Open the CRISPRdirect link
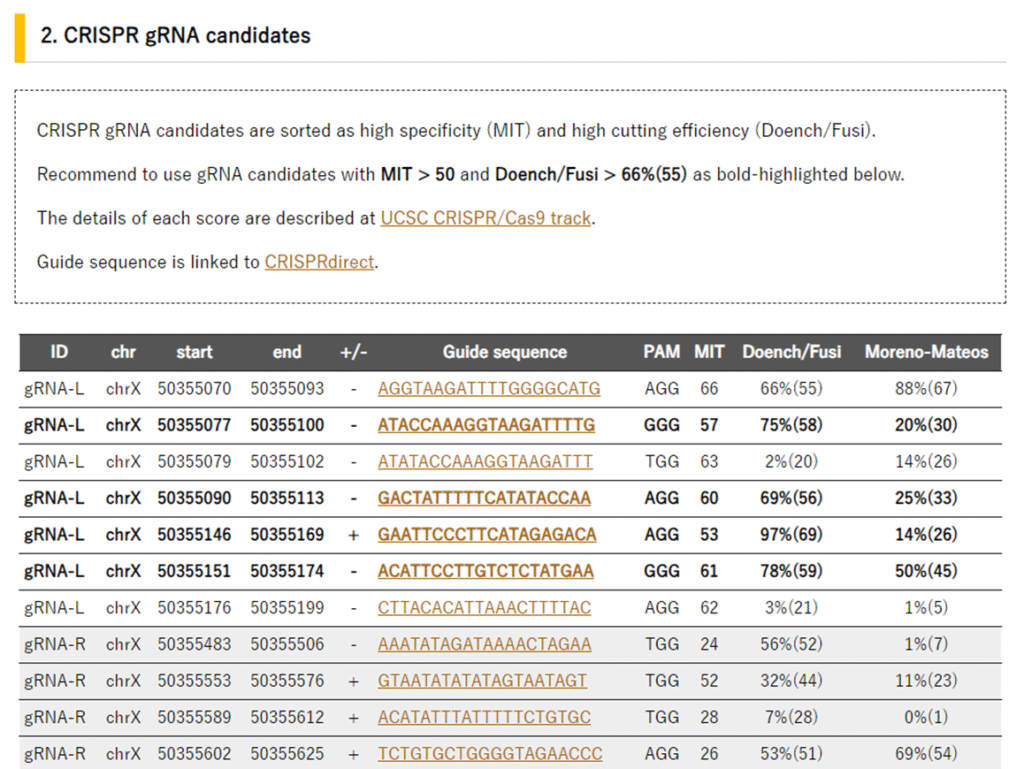Image resolution: width=1024 pixels, height=769 pixels. (x=319, y=262)
